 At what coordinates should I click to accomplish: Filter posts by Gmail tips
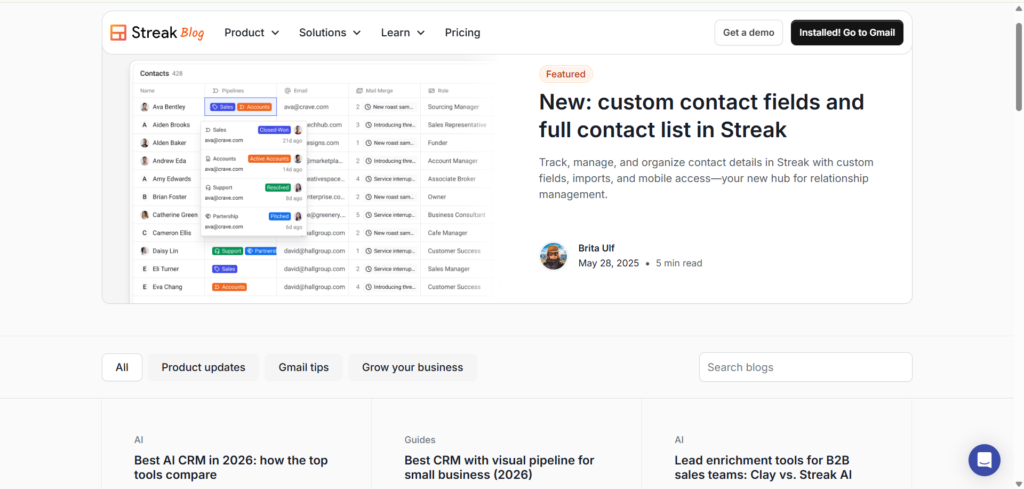tap(304, 367)
